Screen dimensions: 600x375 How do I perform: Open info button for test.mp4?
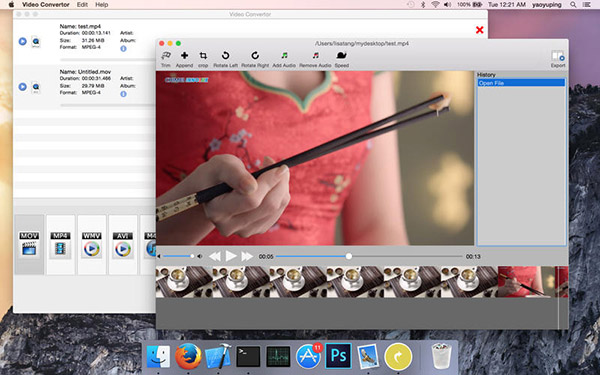(x=123, y=49)
